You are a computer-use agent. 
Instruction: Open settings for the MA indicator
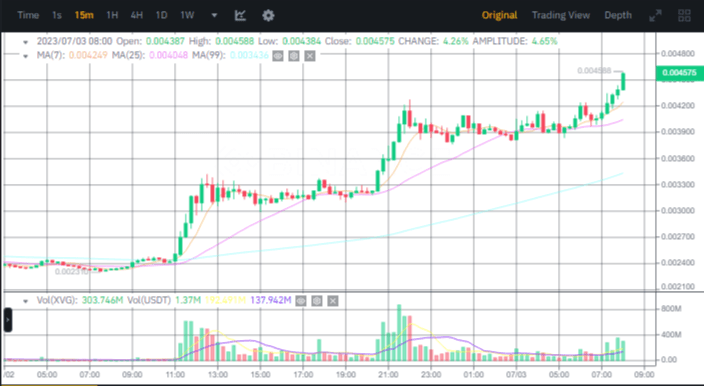pos(294,56)
